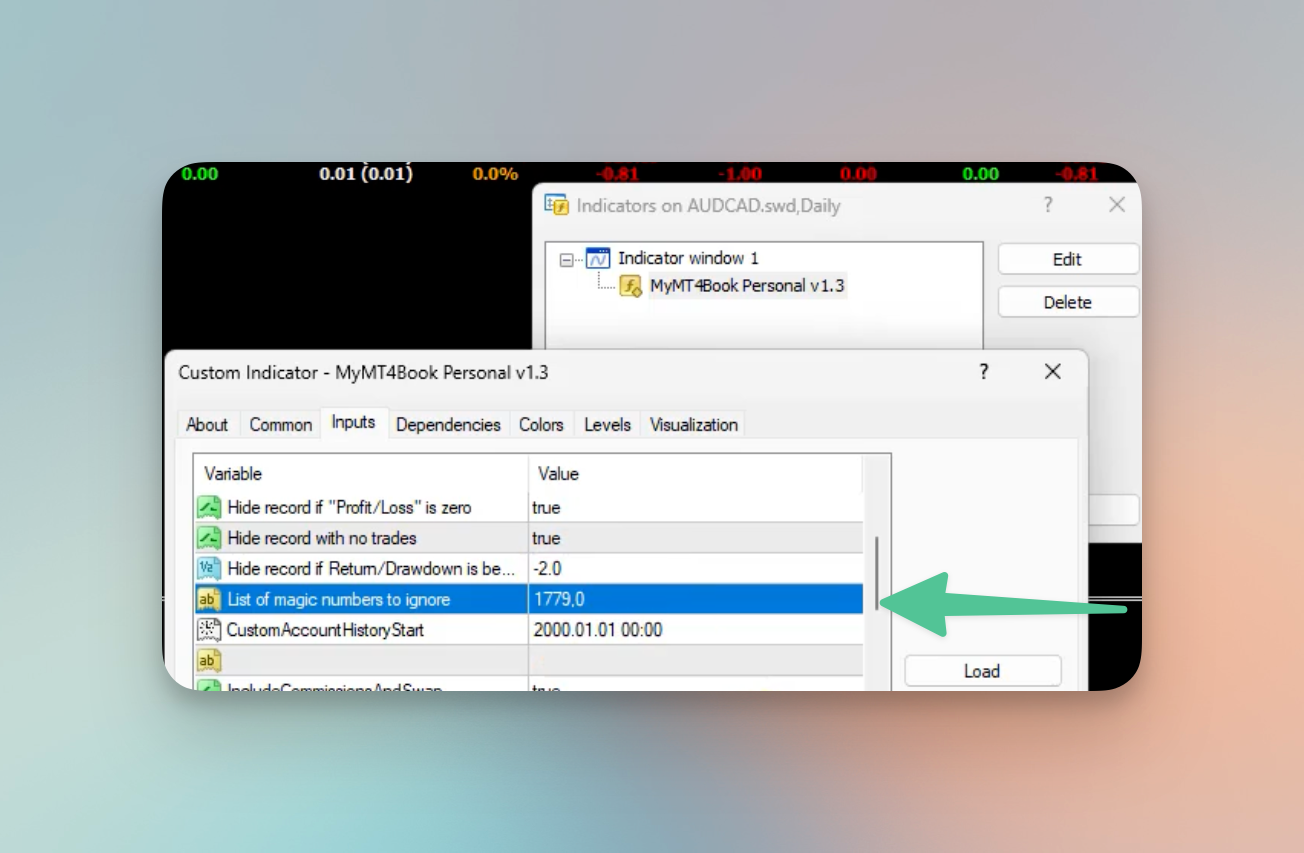Click the string icon for magic numbers row
This screenshot has width=1304, height=853.
[209, 600]
